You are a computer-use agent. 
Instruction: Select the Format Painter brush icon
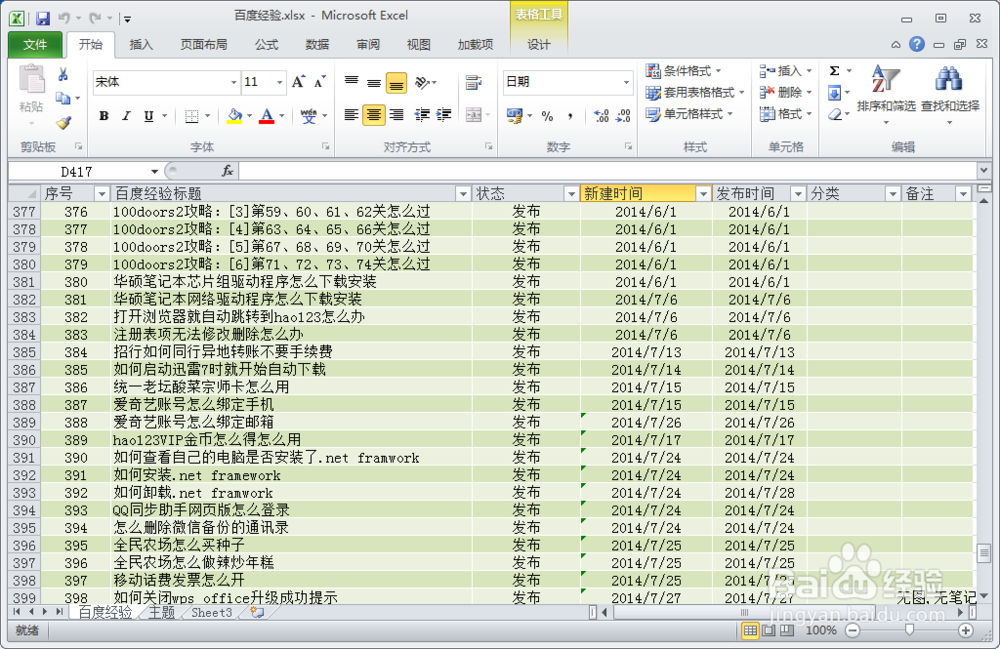(63, 122)
